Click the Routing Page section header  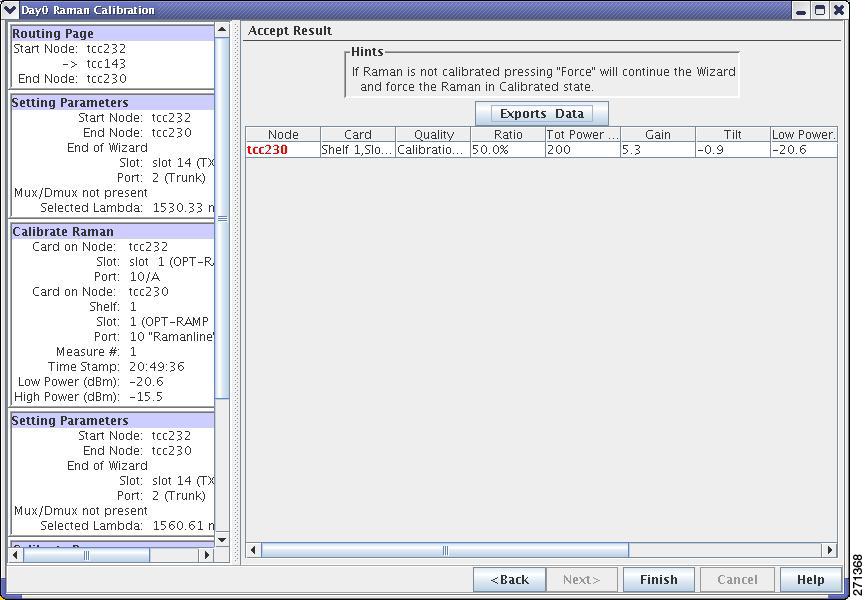coord(113,34)
